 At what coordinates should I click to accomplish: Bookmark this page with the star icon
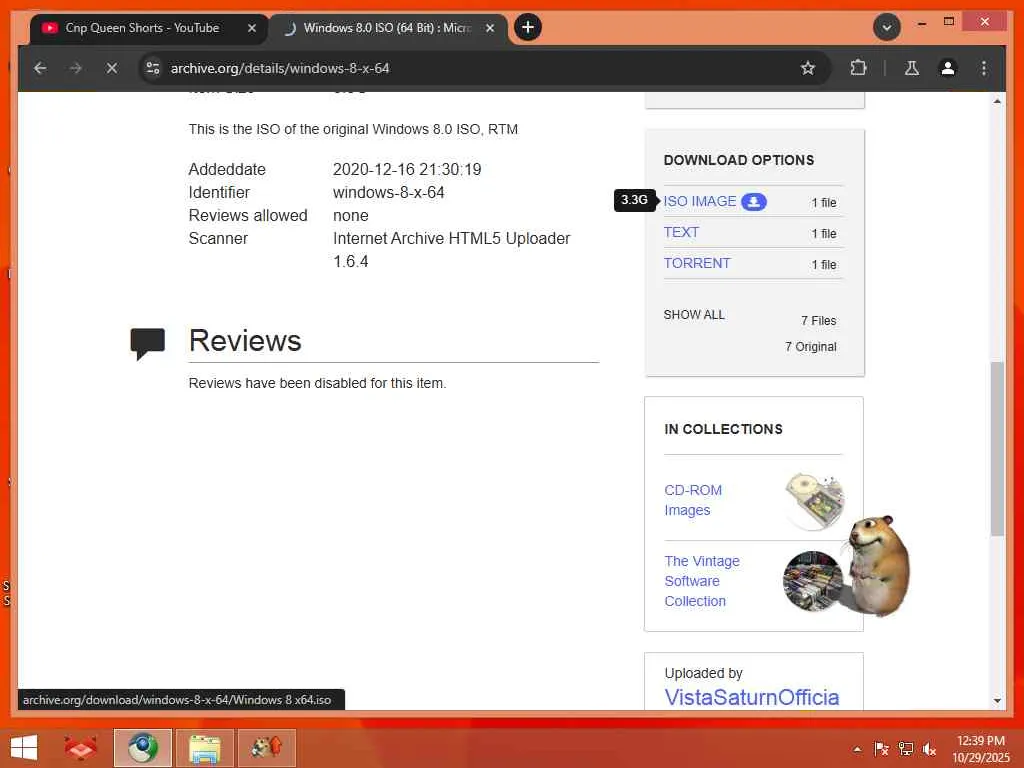808,68
